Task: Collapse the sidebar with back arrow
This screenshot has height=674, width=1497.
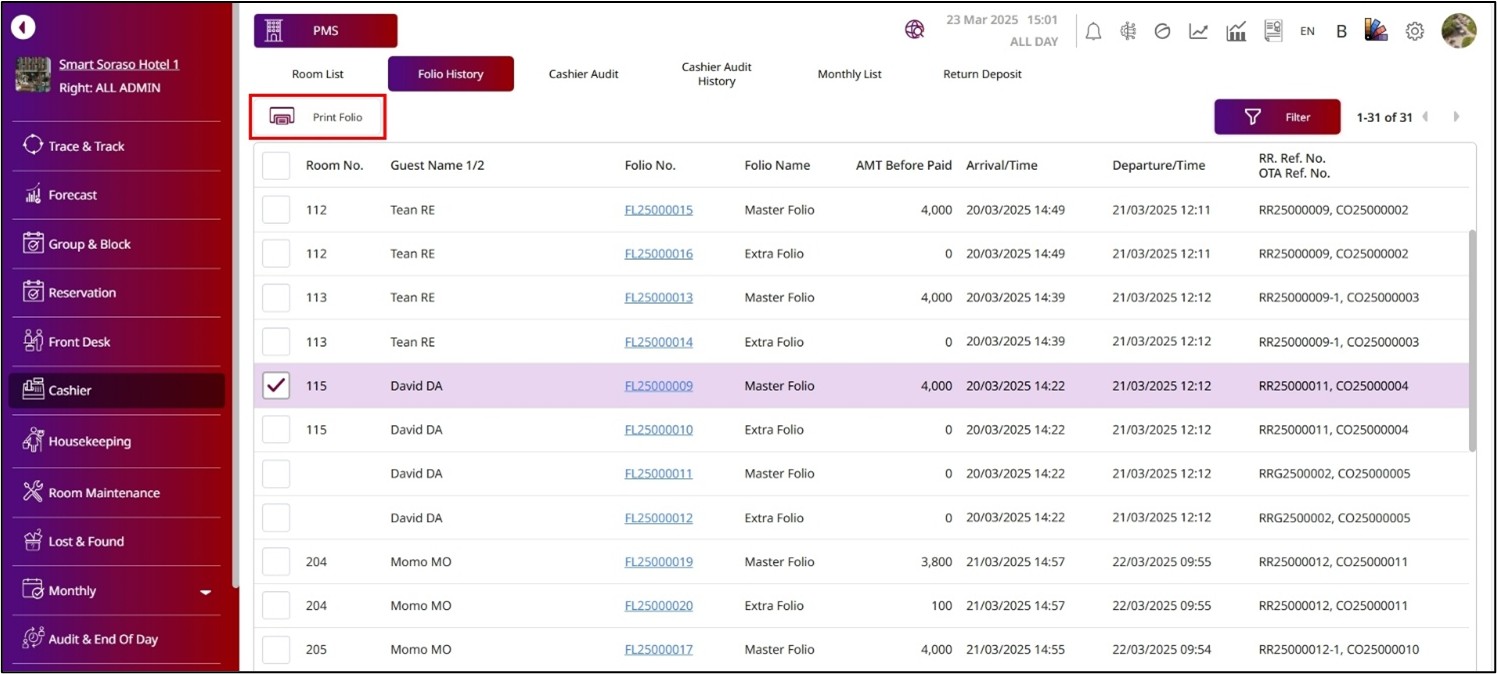Action: [23, 28]
